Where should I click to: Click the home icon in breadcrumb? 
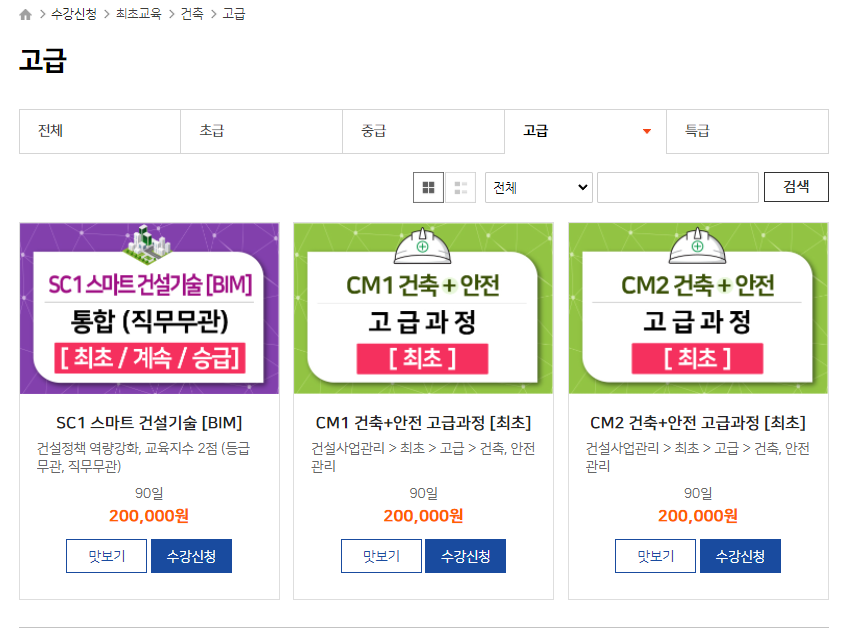point(25,15)
